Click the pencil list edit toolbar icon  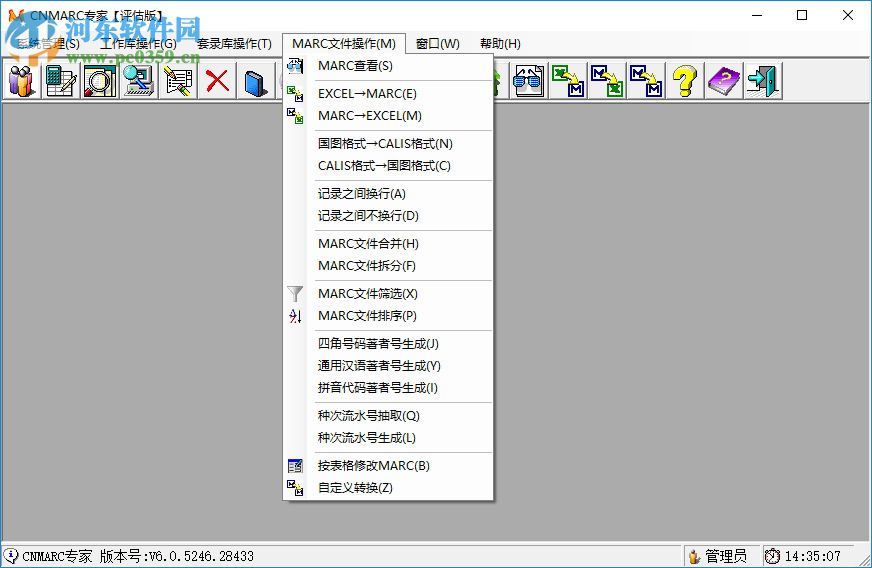coord(177,81)
